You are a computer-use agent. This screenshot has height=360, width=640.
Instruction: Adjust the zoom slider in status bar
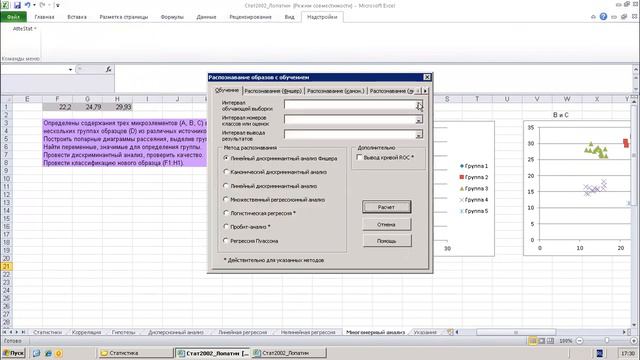[607, 340]
